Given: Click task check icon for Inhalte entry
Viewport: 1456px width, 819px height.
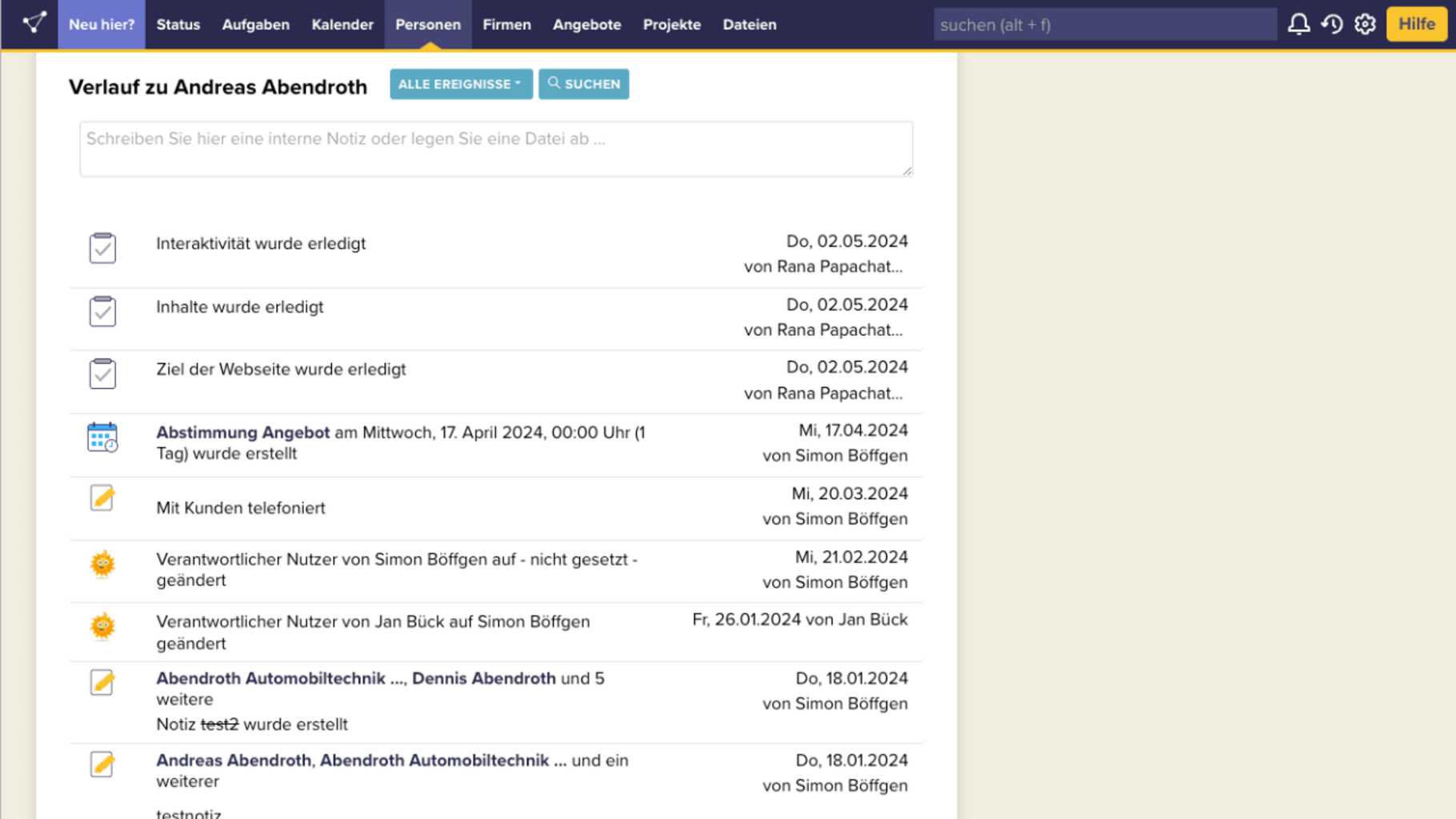Looking at the screenshot, I should coord(102,311).
